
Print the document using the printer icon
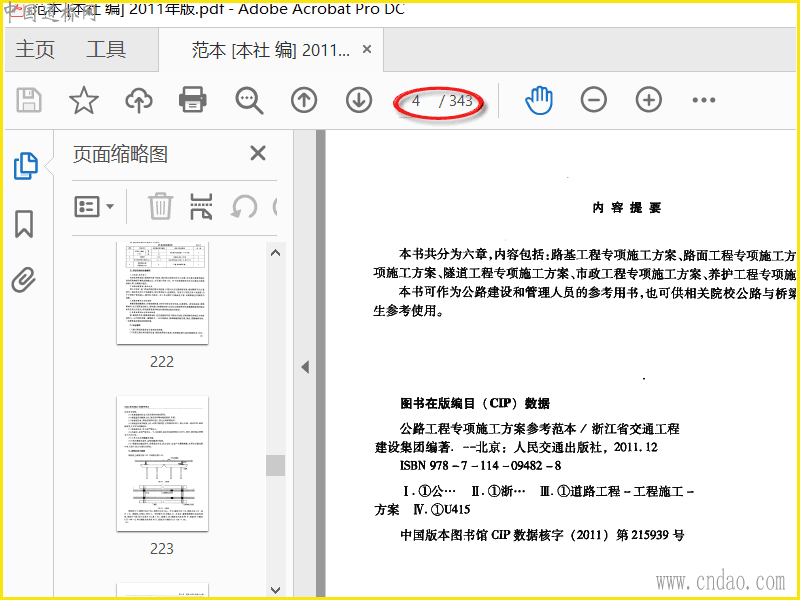coord(193,100)
